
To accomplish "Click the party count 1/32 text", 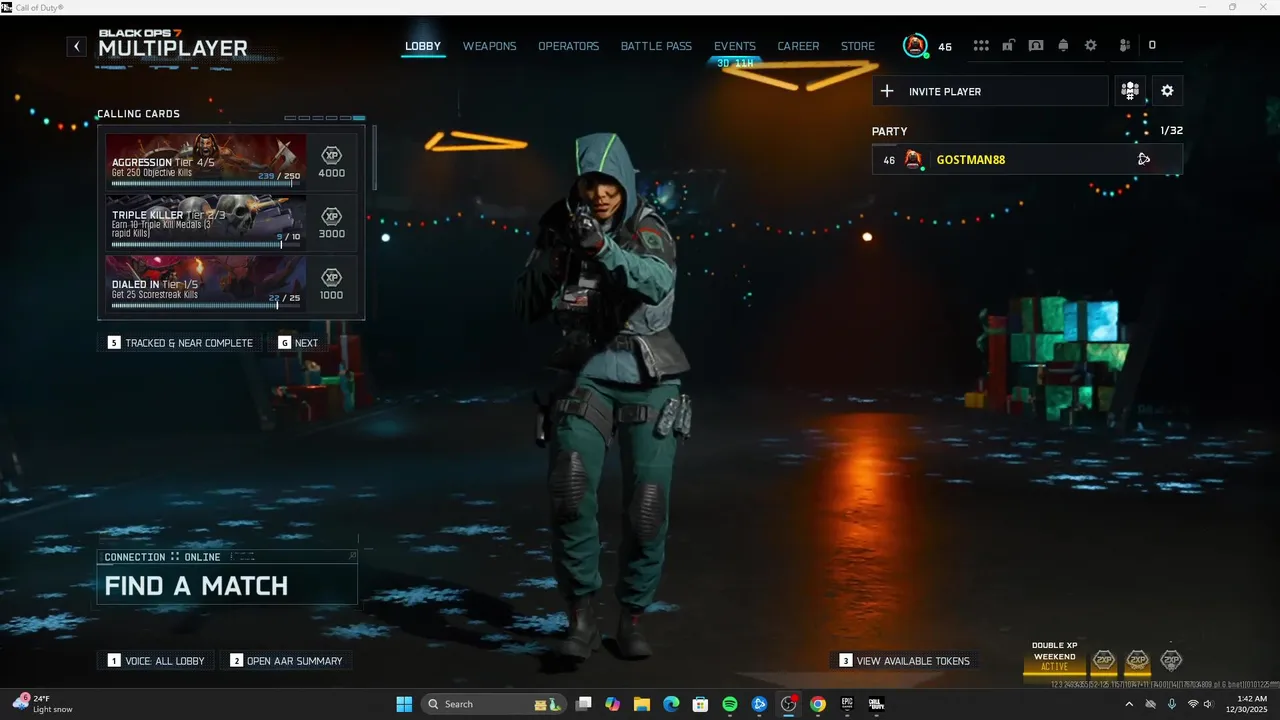I will [1171, 131].
